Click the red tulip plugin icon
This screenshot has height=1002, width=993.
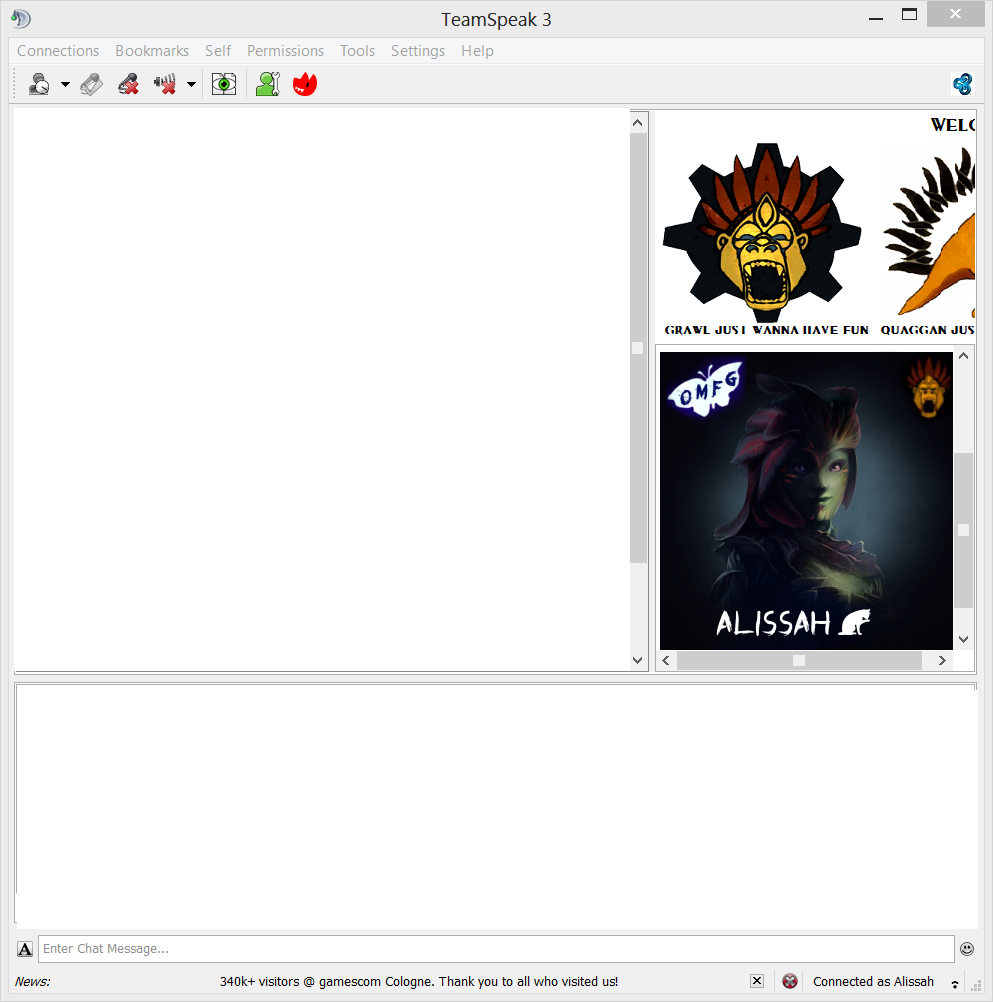coord(305,84)
